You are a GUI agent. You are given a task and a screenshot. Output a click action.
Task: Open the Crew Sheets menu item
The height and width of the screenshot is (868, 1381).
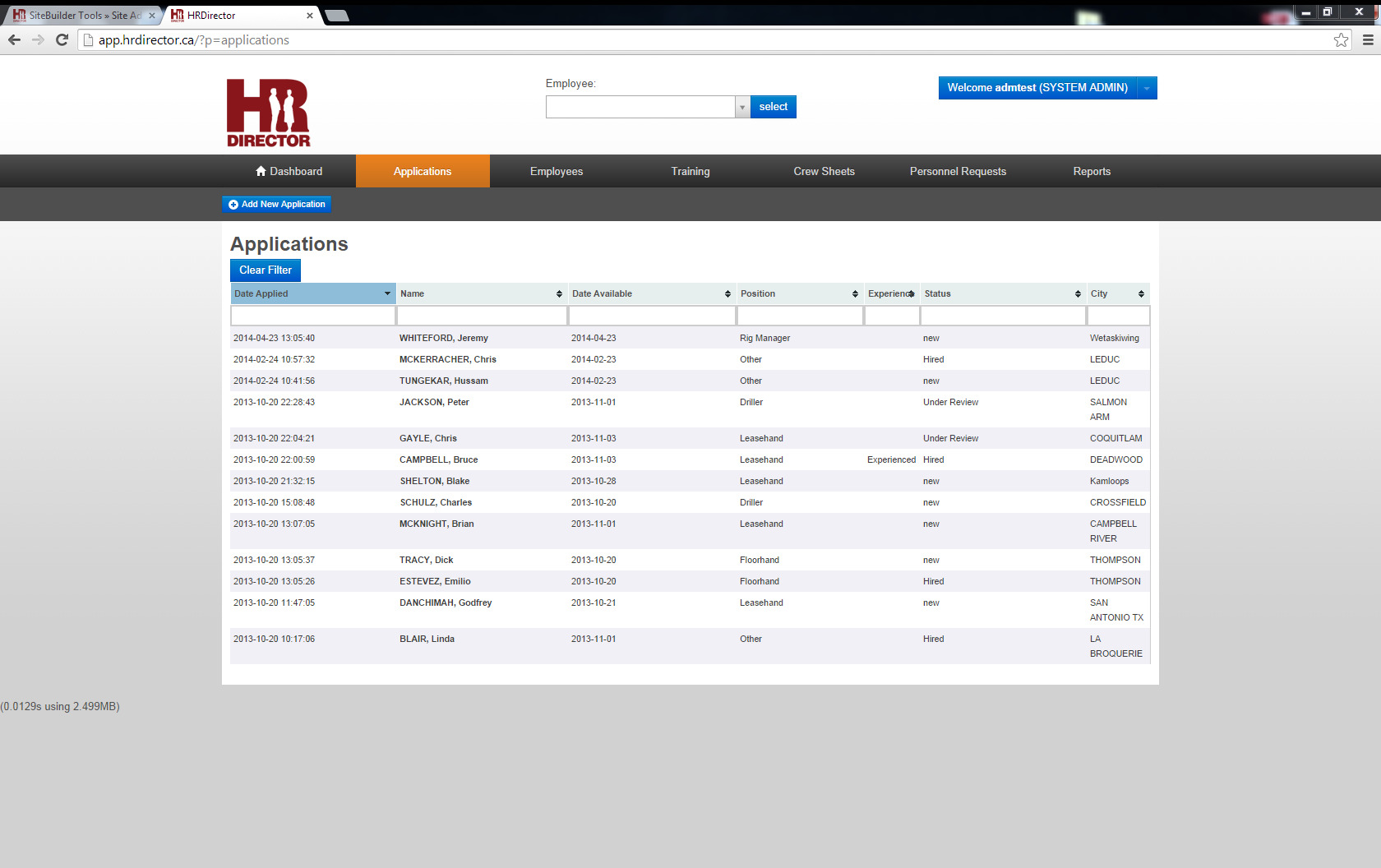coord(824,171)
